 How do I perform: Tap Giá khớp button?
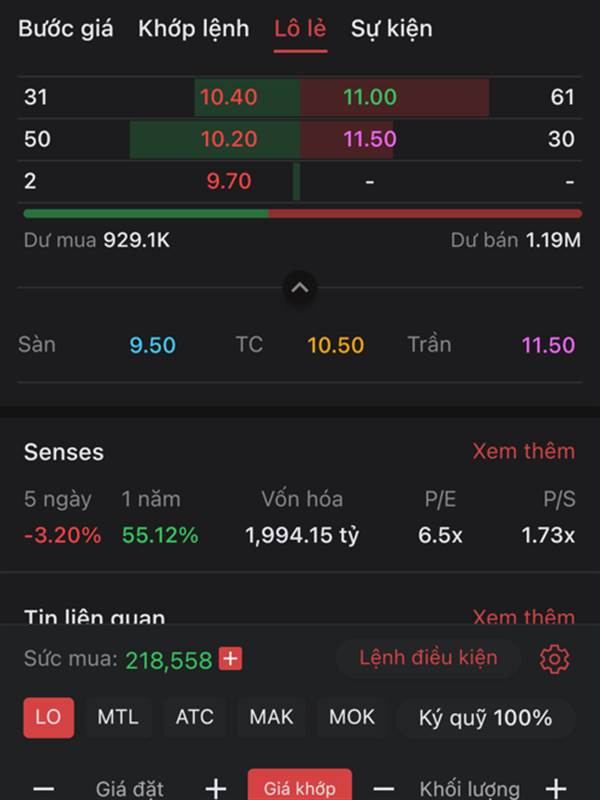click(x=299, y=786)
